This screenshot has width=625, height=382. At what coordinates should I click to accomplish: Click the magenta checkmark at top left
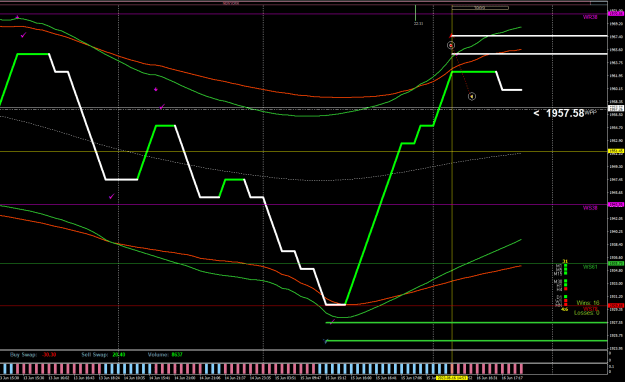(x=24, y=35)
